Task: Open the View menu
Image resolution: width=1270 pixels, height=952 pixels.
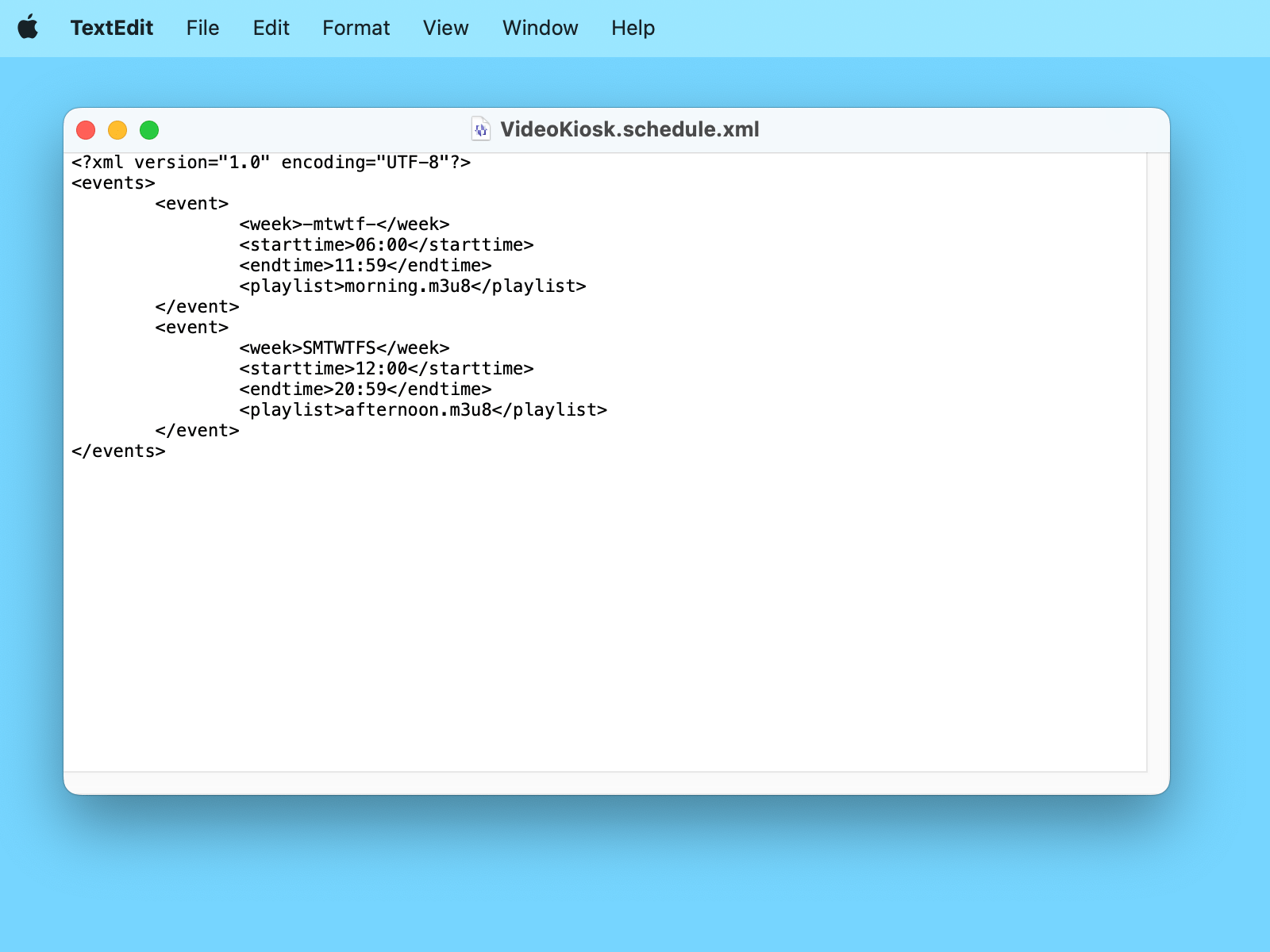Action: pyautogui.click(x=445, y=28)
